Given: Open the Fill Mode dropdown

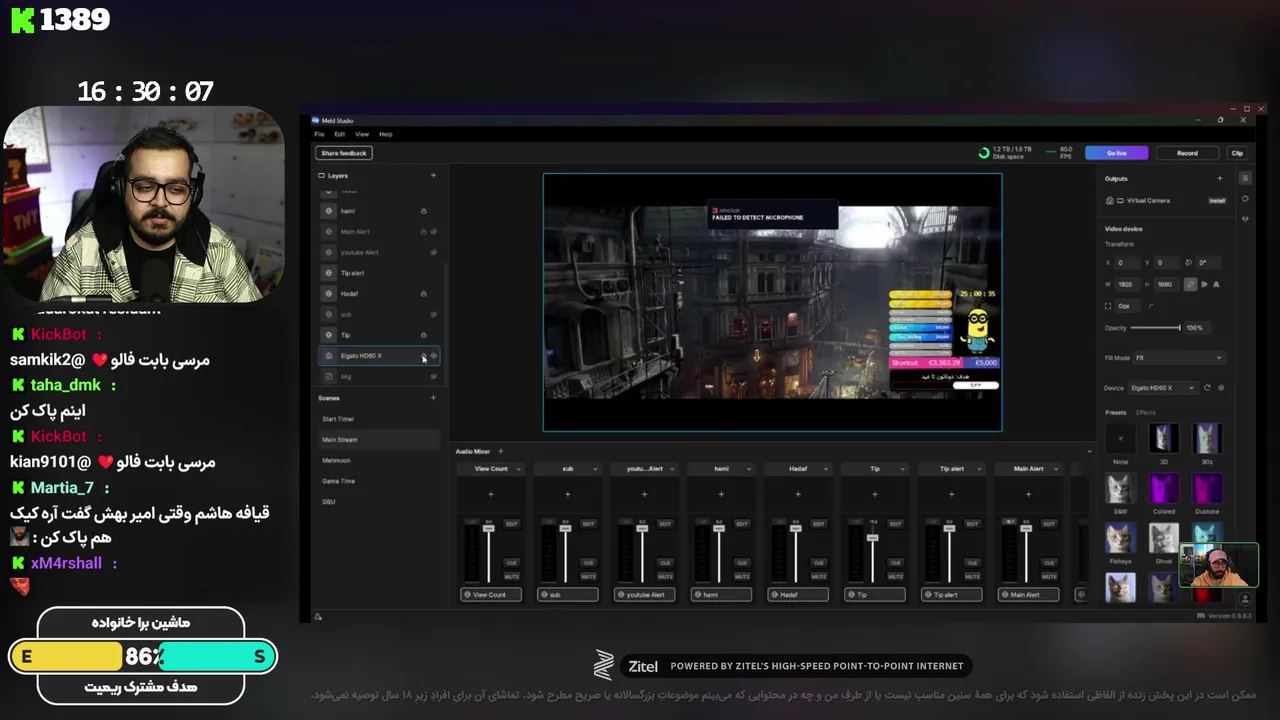Looking at the screenshot, I should (x=1178, y=358).
